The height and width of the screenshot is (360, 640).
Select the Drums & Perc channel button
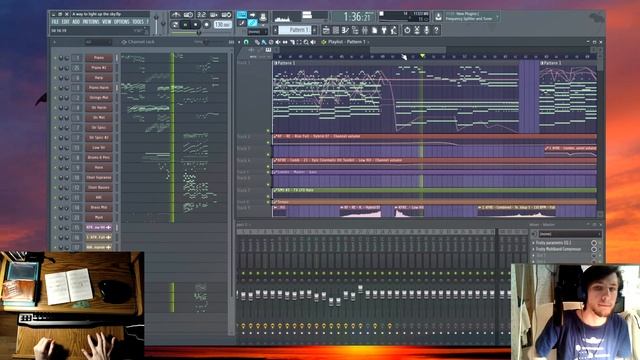coord(99,158)
